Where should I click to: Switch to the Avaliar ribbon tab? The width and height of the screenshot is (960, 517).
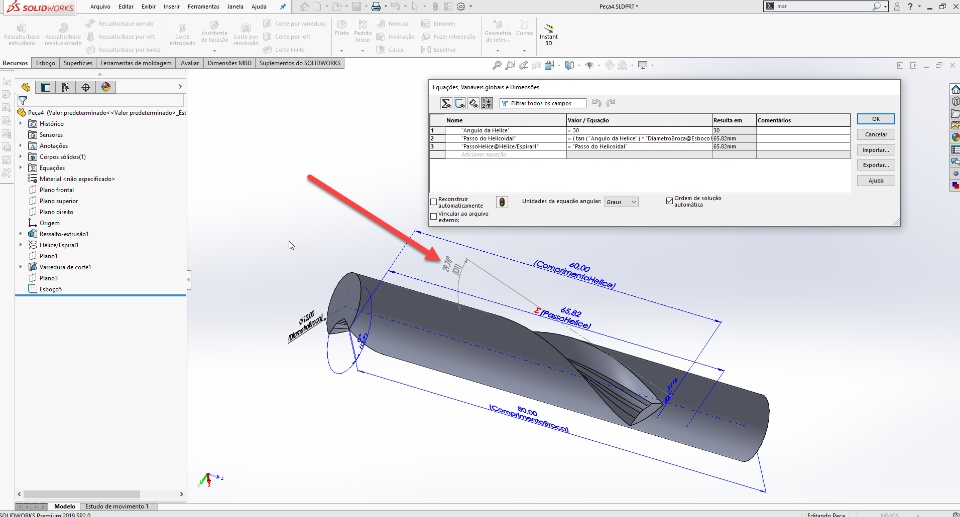tap(189, 63)
